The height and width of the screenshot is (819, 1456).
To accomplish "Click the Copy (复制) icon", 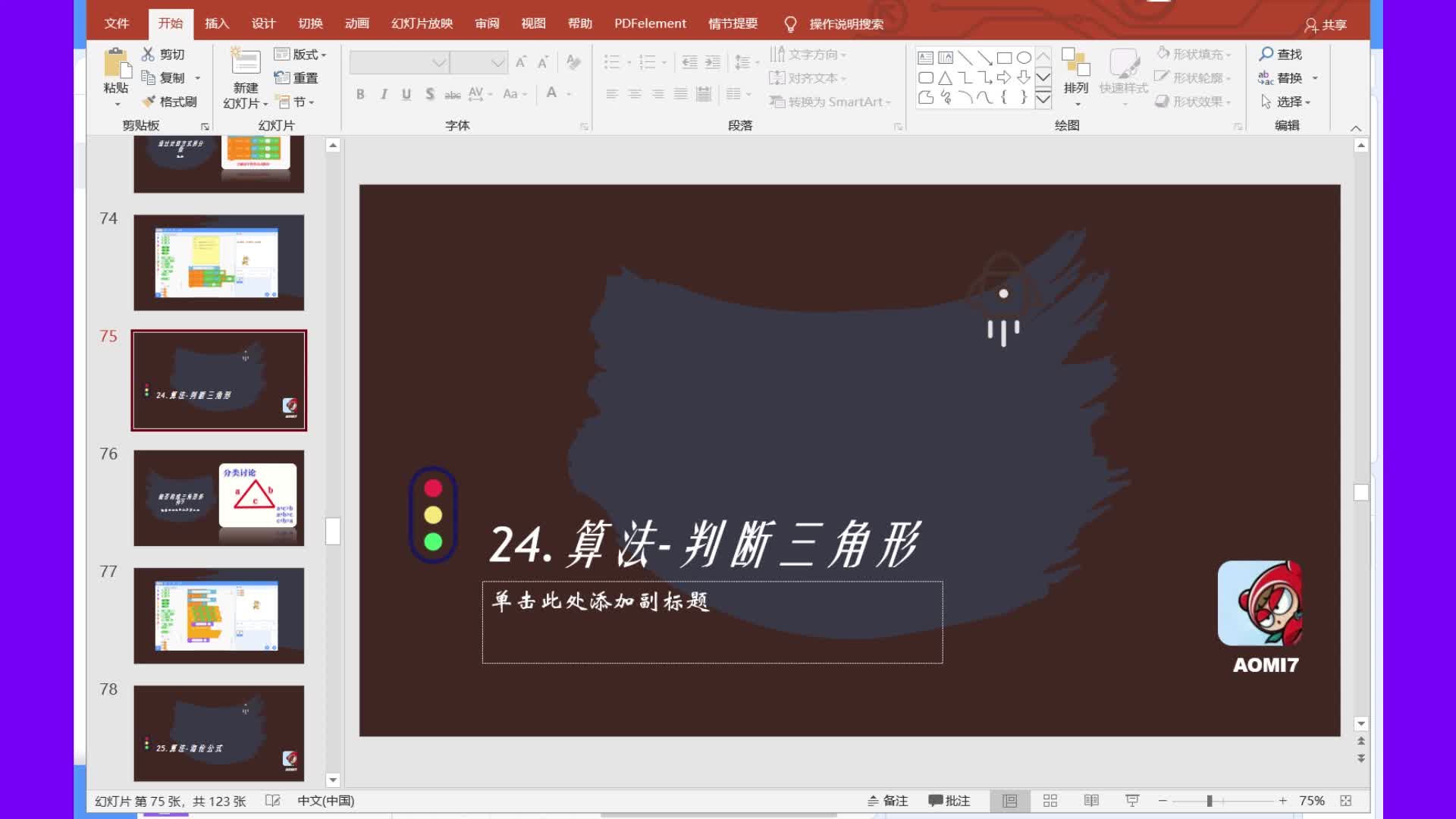I will 148,77.
